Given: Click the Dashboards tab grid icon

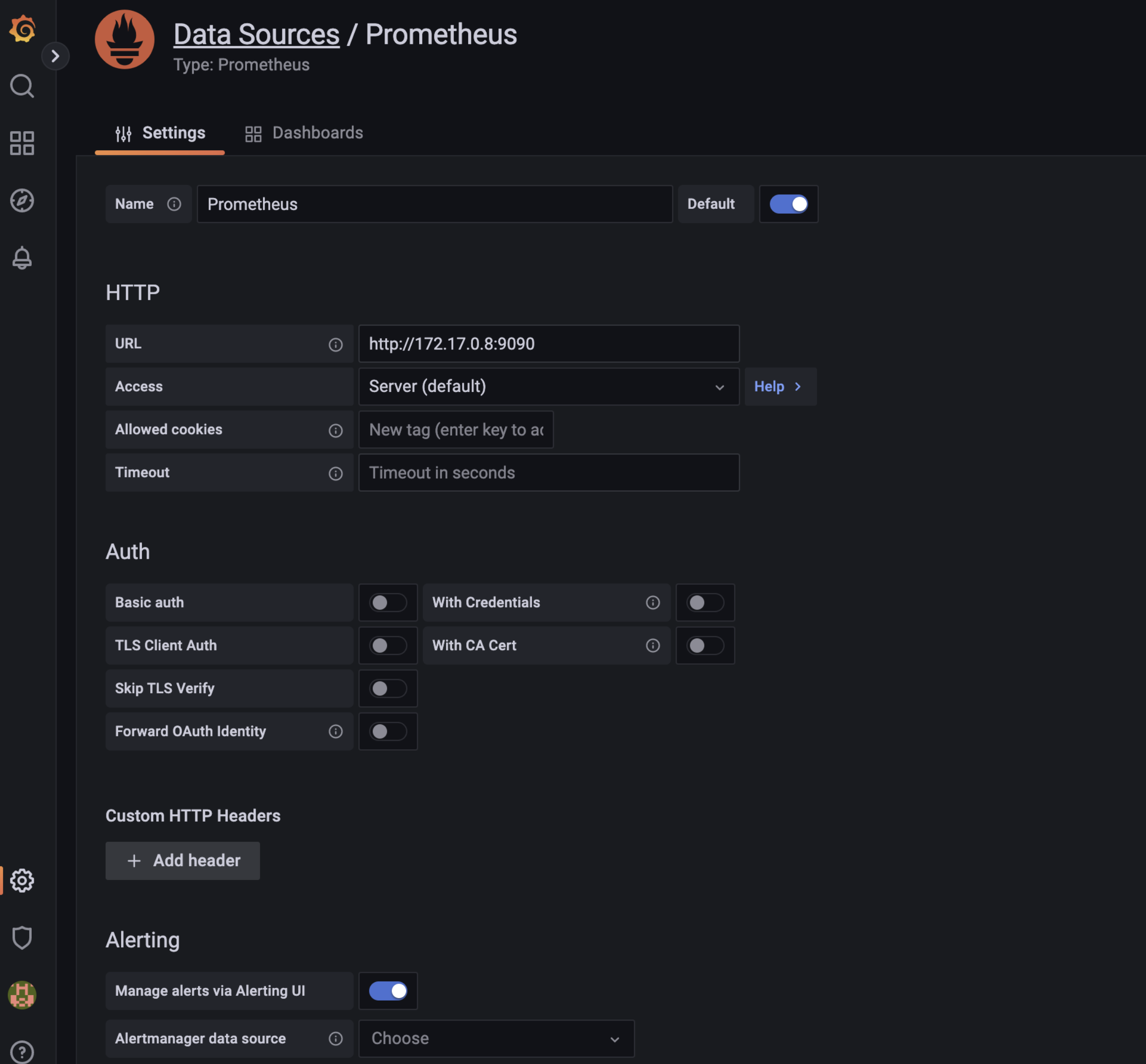Looking at the screenshot, I should pyautogui.click(x=253, y=134).
